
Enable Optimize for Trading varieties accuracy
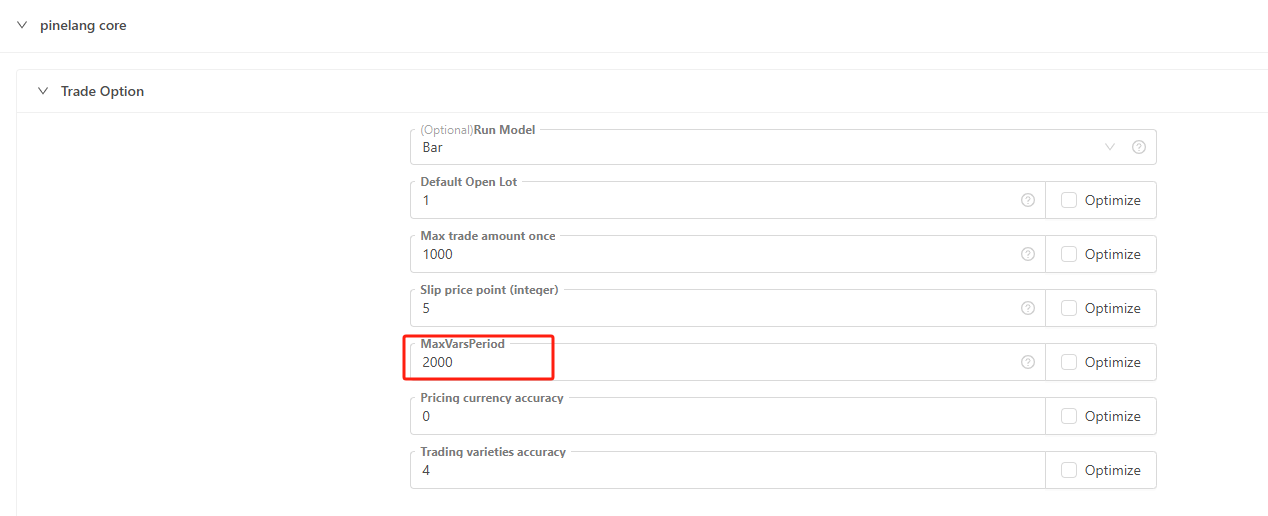click(1069, 470)
